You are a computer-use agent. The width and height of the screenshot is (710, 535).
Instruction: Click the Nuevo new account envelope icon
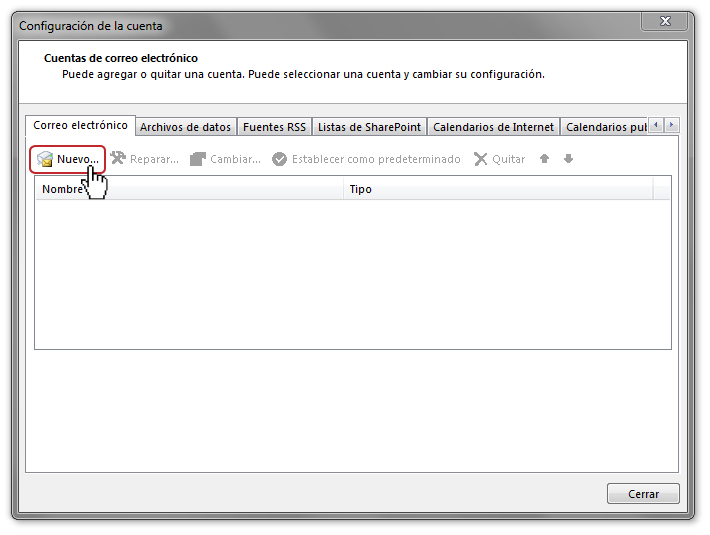pyautogui.click(x=45, y=159)
